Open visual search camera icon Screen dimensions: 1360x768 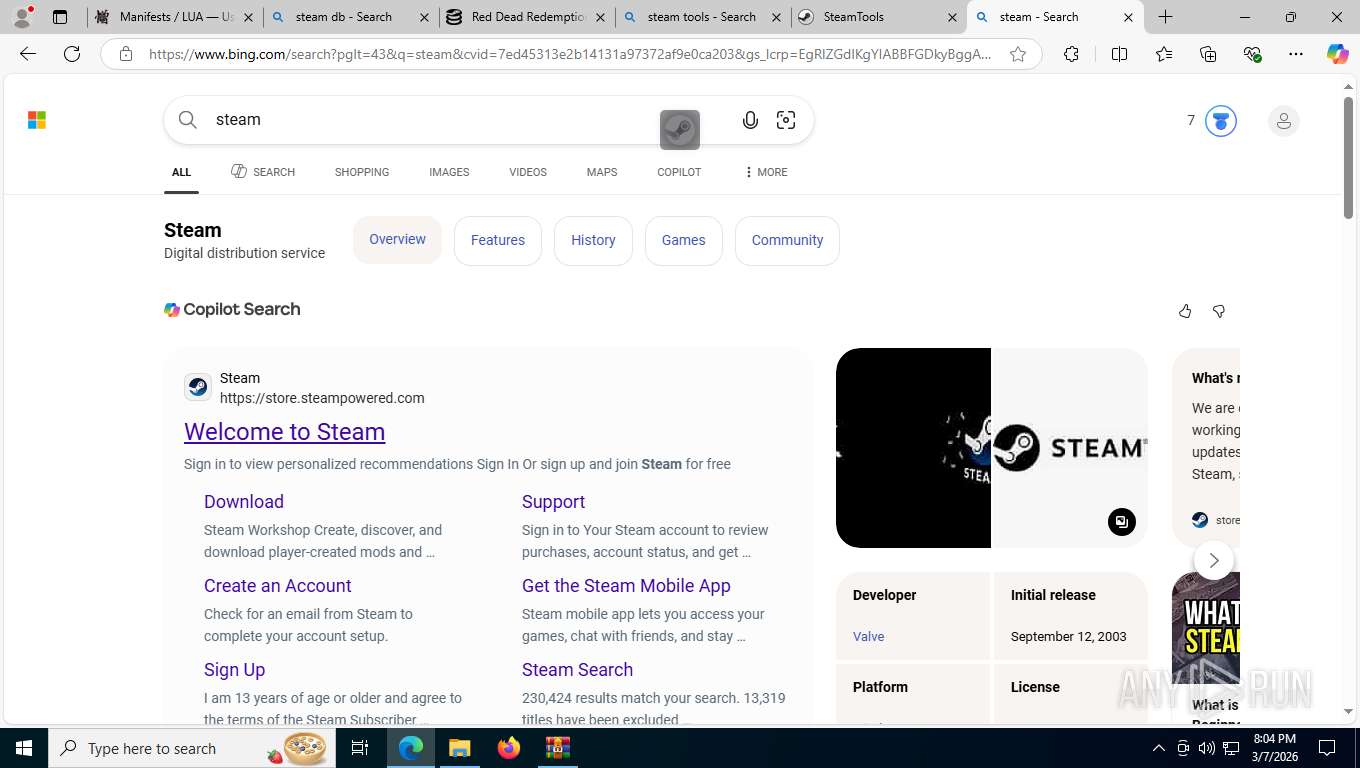pyautogui.click(x=786, y=120)
